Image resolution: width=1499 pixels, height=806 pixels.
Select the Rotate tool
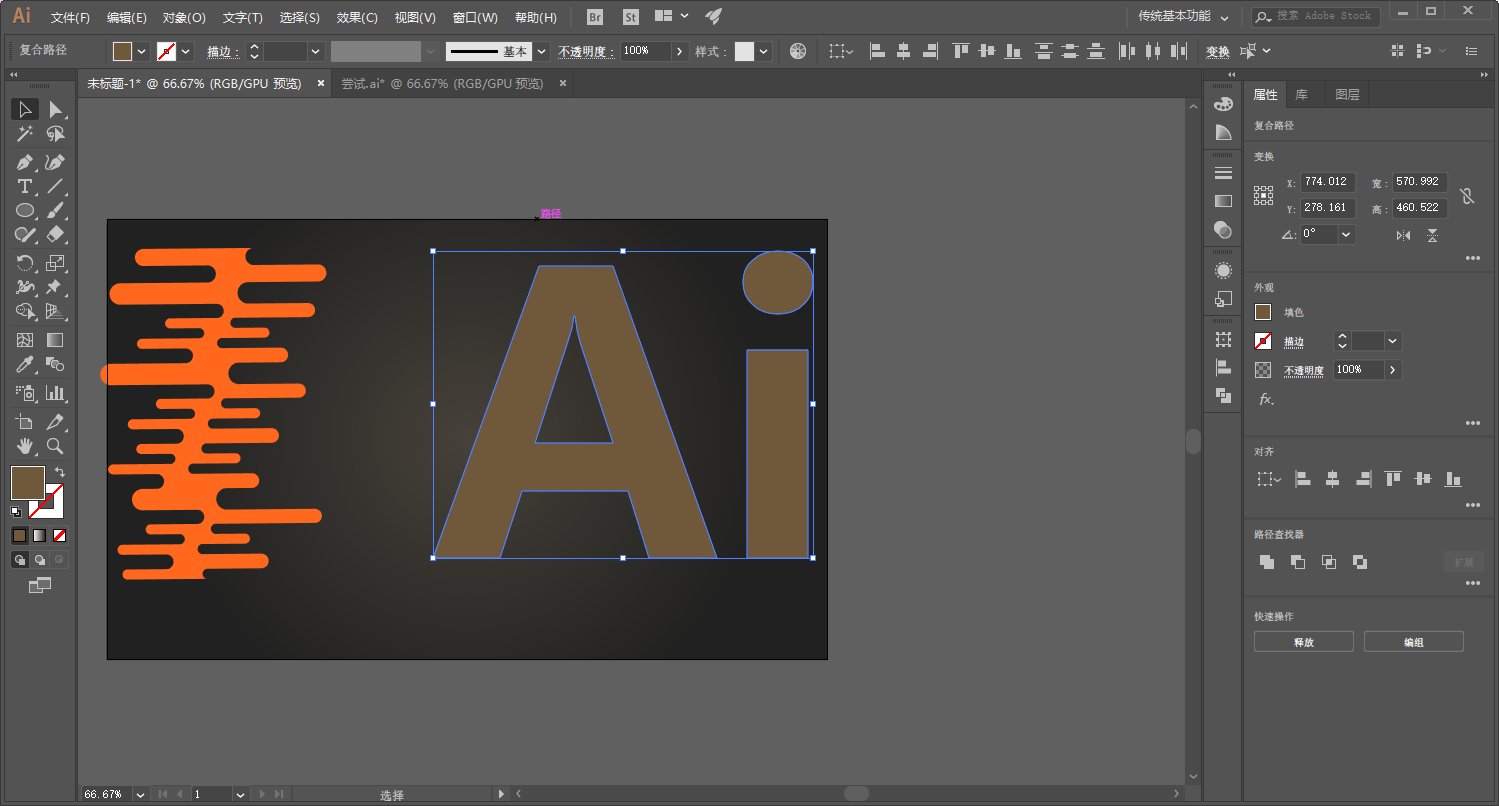click(x=25, y=263)
